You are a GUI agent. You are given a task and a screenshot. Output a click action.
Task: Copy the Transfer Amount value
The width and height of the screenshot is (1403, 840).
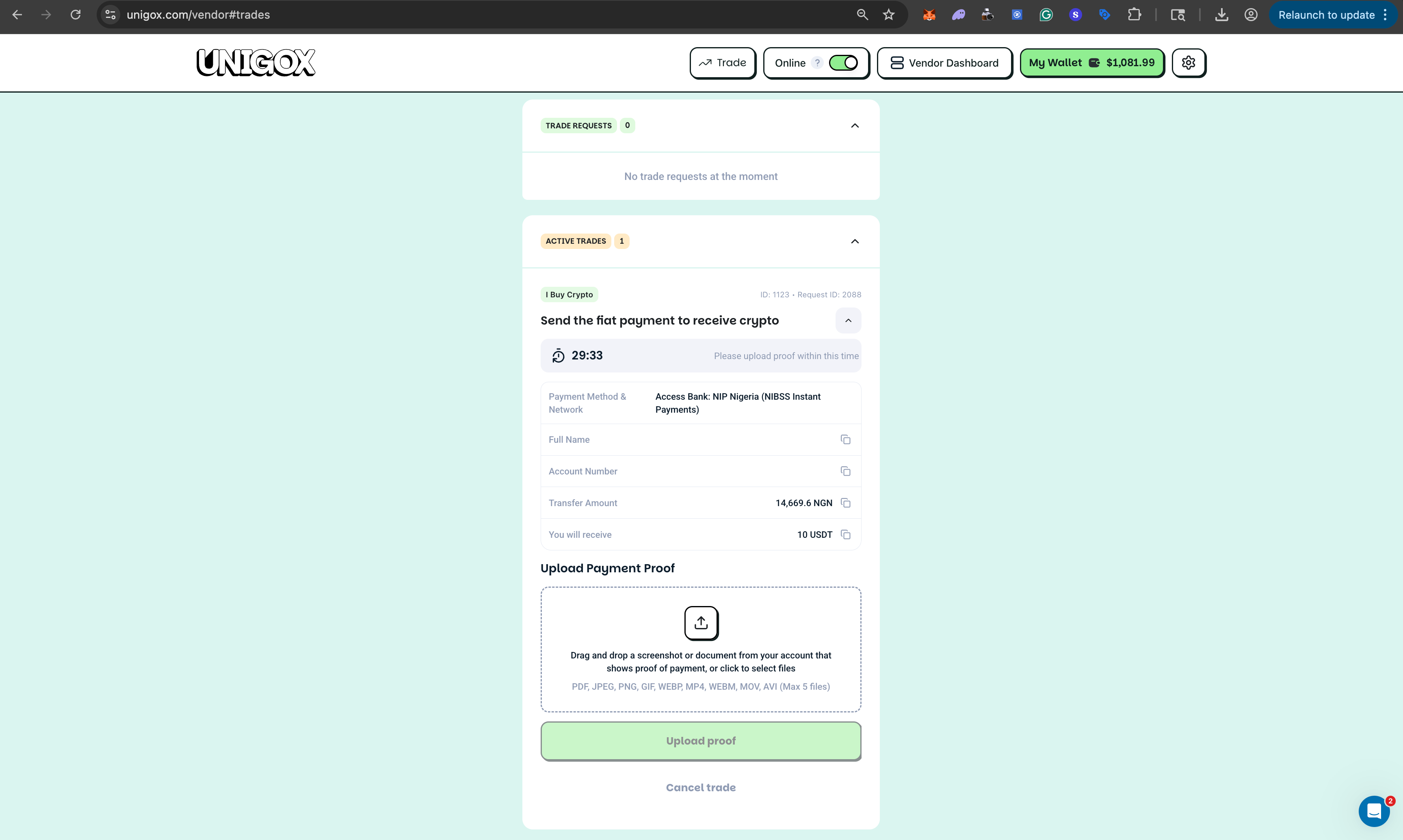tap(846, 503)
